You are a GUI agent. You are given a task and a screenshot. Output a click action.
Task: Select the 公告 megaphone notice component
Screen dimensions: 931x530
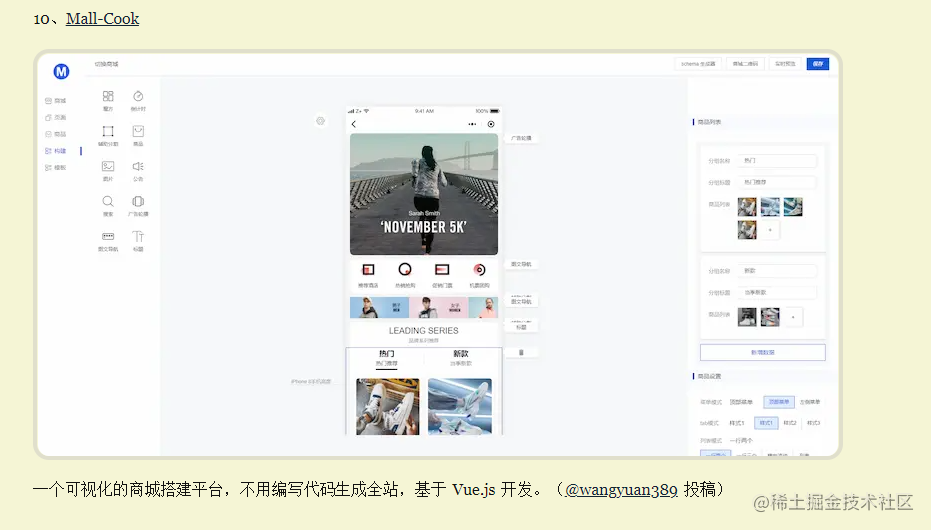[138, 170]
